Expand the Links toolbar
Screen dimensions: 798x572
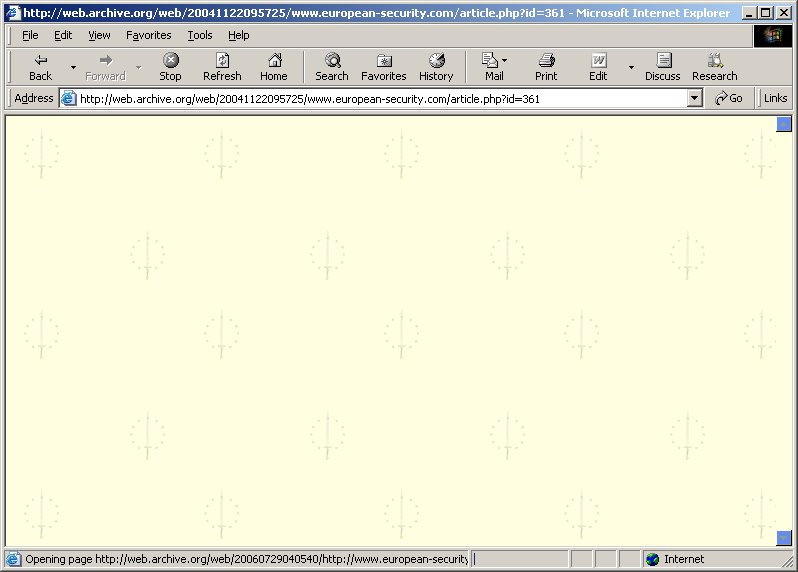(775, 98)
